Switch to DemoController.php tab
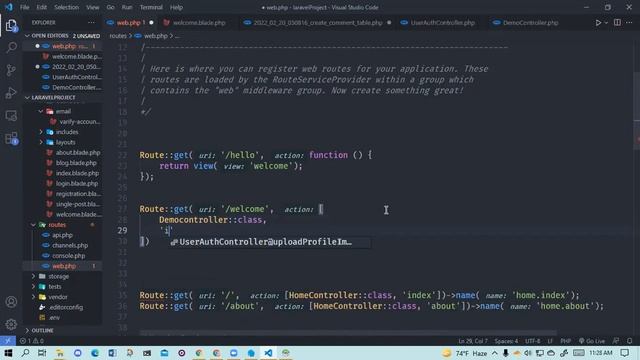This screenshot has width=640, height=360. (530, 23)
